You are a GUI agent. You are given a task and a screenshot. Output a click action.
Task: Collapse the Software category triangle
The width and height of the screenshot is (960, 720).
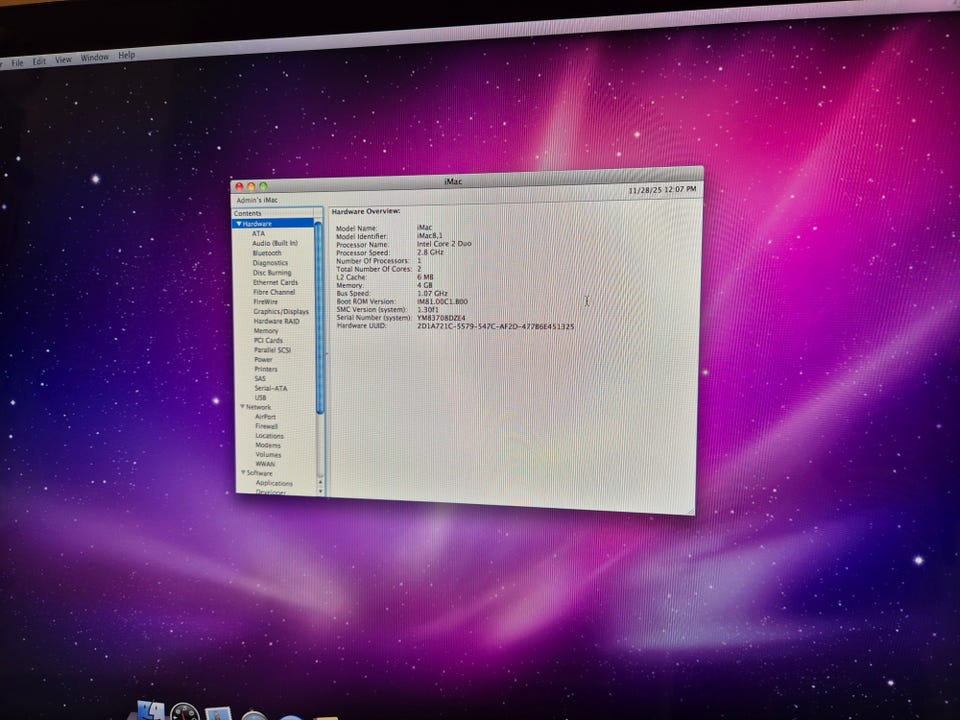tap(243, 473)
